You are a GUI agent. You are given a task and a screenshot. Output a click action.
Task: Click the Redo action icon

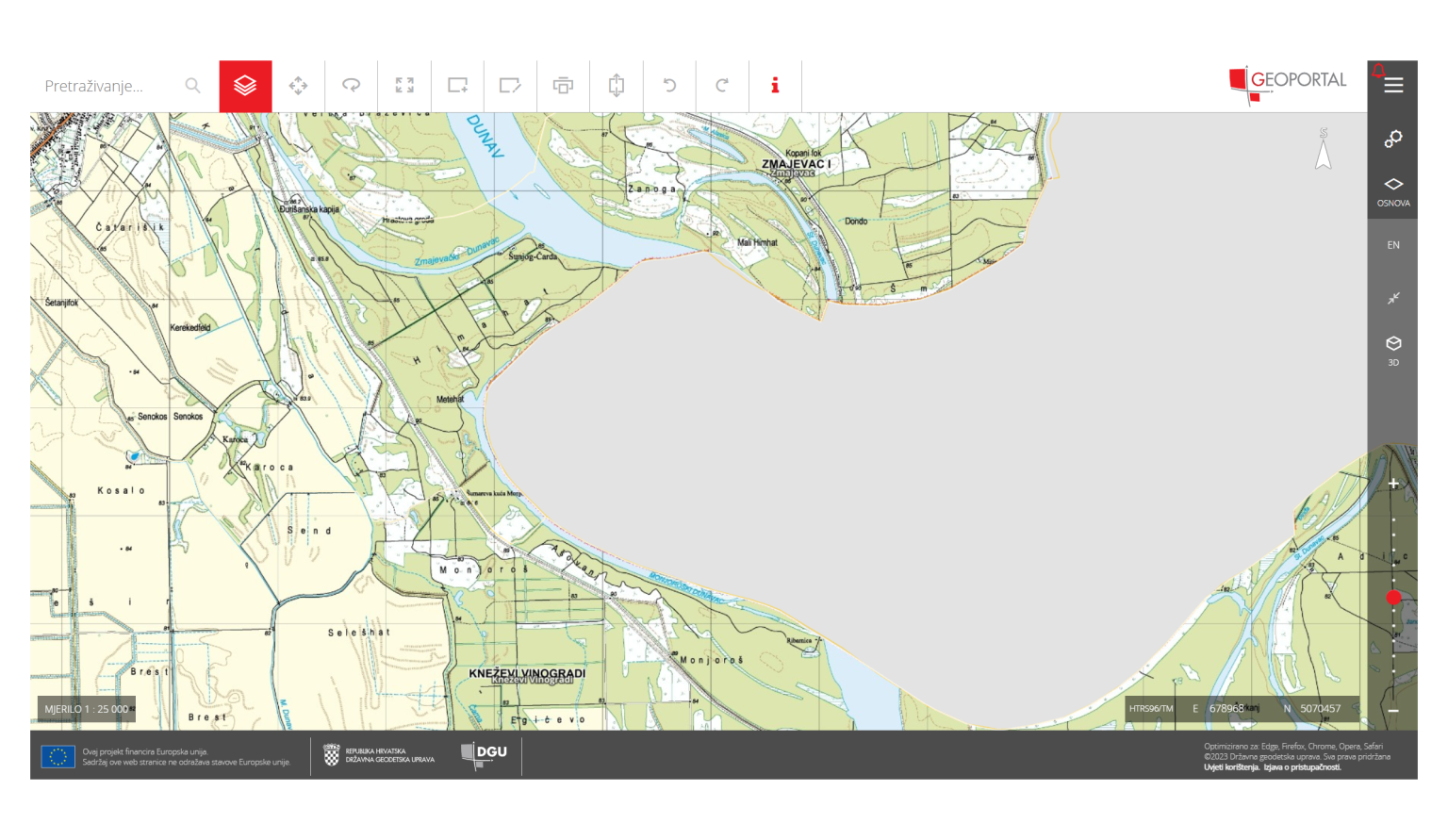pyautogui.click(x=722, y=85)
